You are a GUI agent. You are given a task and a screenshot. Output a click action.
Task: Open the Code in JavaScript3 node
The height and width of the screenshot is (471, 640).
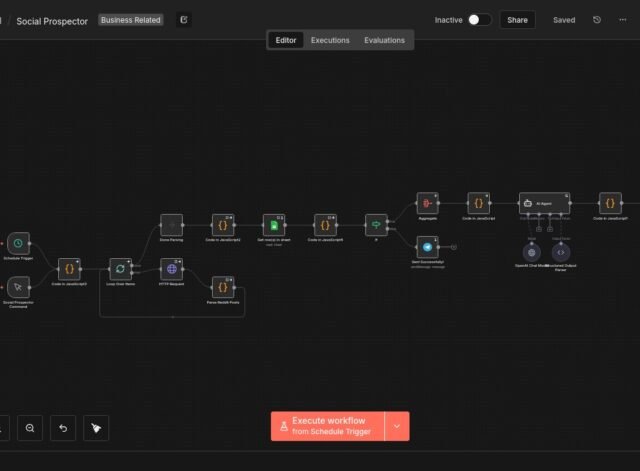[x=69, y=269]
